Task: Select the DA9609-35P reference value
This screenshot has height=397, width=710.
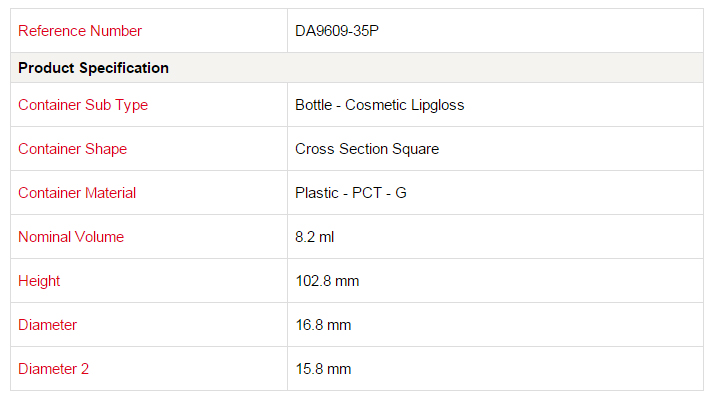Action: click(x=337, y=31)
